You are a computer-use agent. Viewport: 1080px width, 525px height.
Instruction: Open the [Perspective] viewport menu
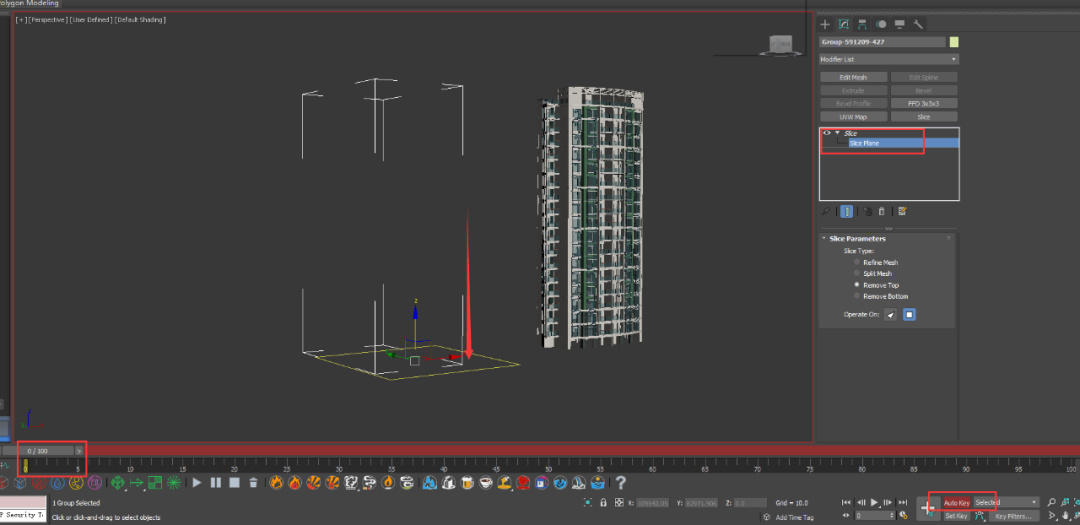click(48, 20)
